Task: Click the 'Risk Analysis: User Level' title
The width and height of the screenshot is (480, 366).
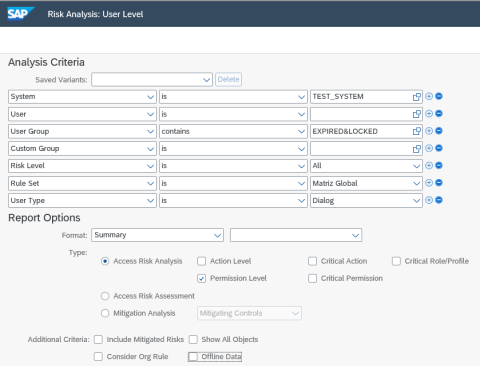Action: point(95,14)
